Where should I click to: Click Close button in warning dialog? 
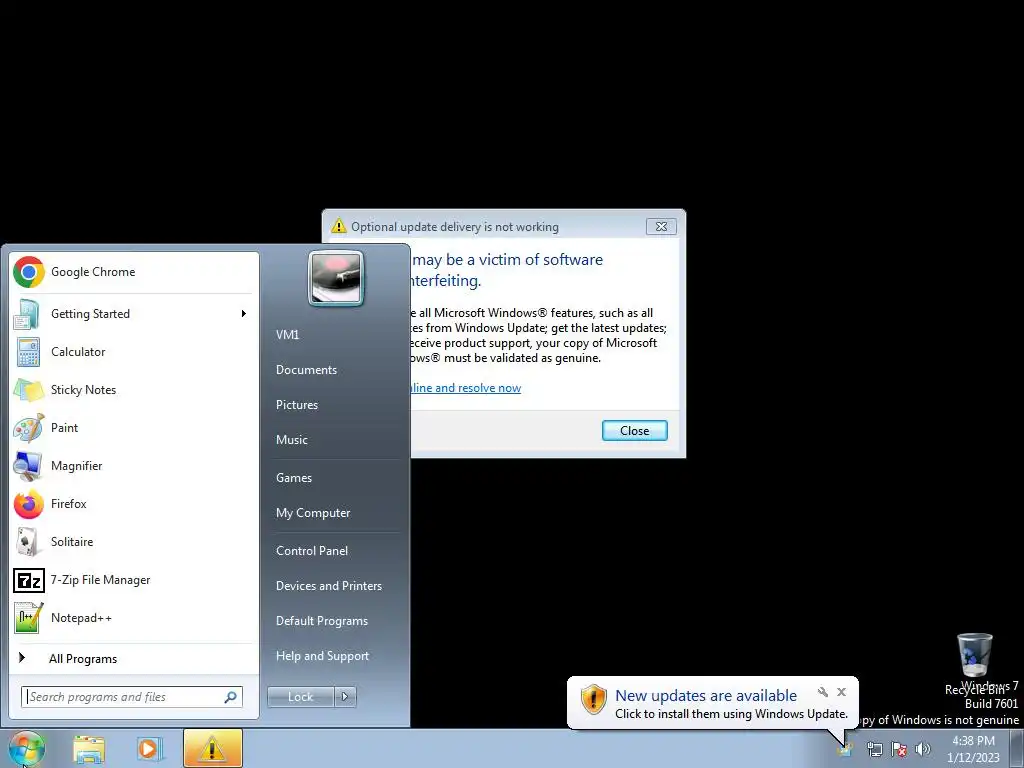[634, 430]
